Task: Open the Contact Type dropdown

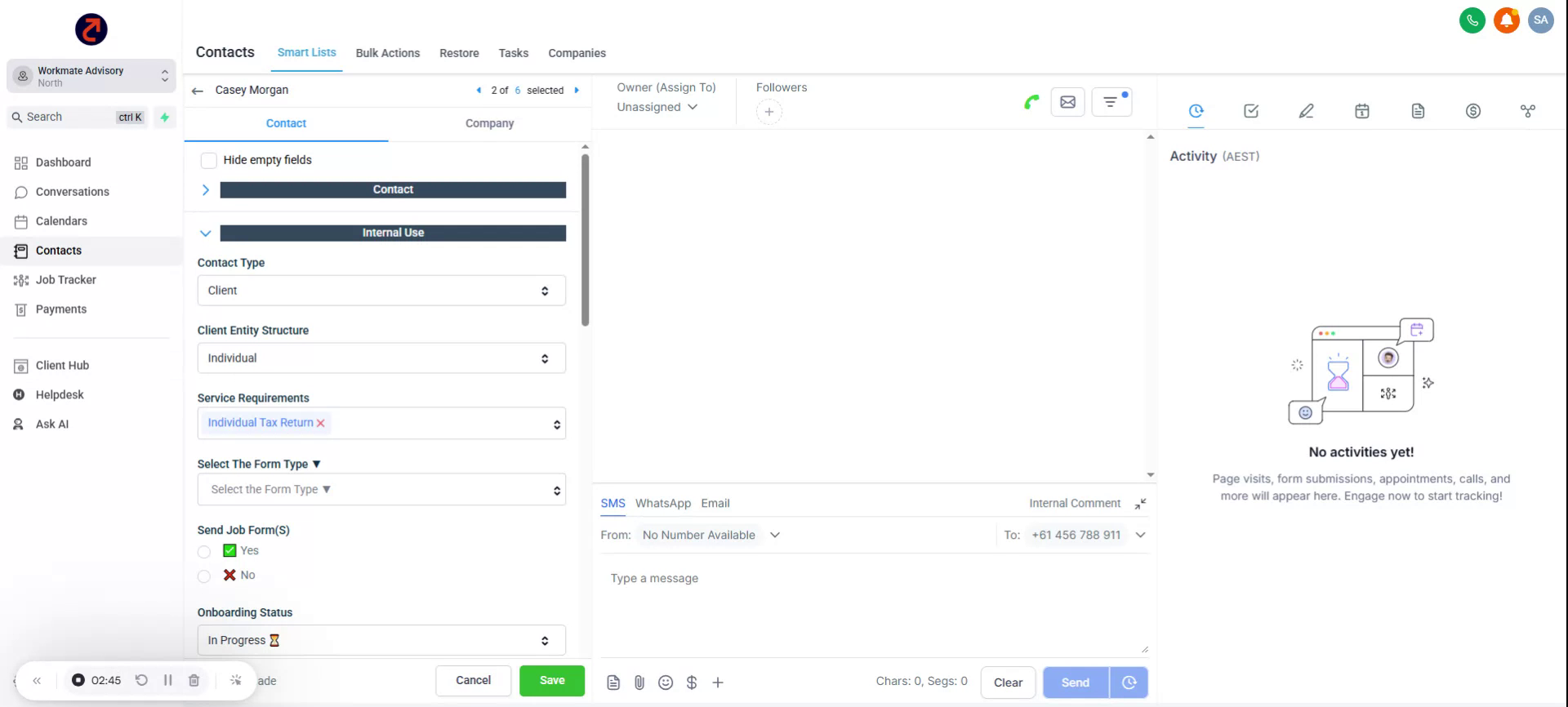Action: click(x=381, y=291)
